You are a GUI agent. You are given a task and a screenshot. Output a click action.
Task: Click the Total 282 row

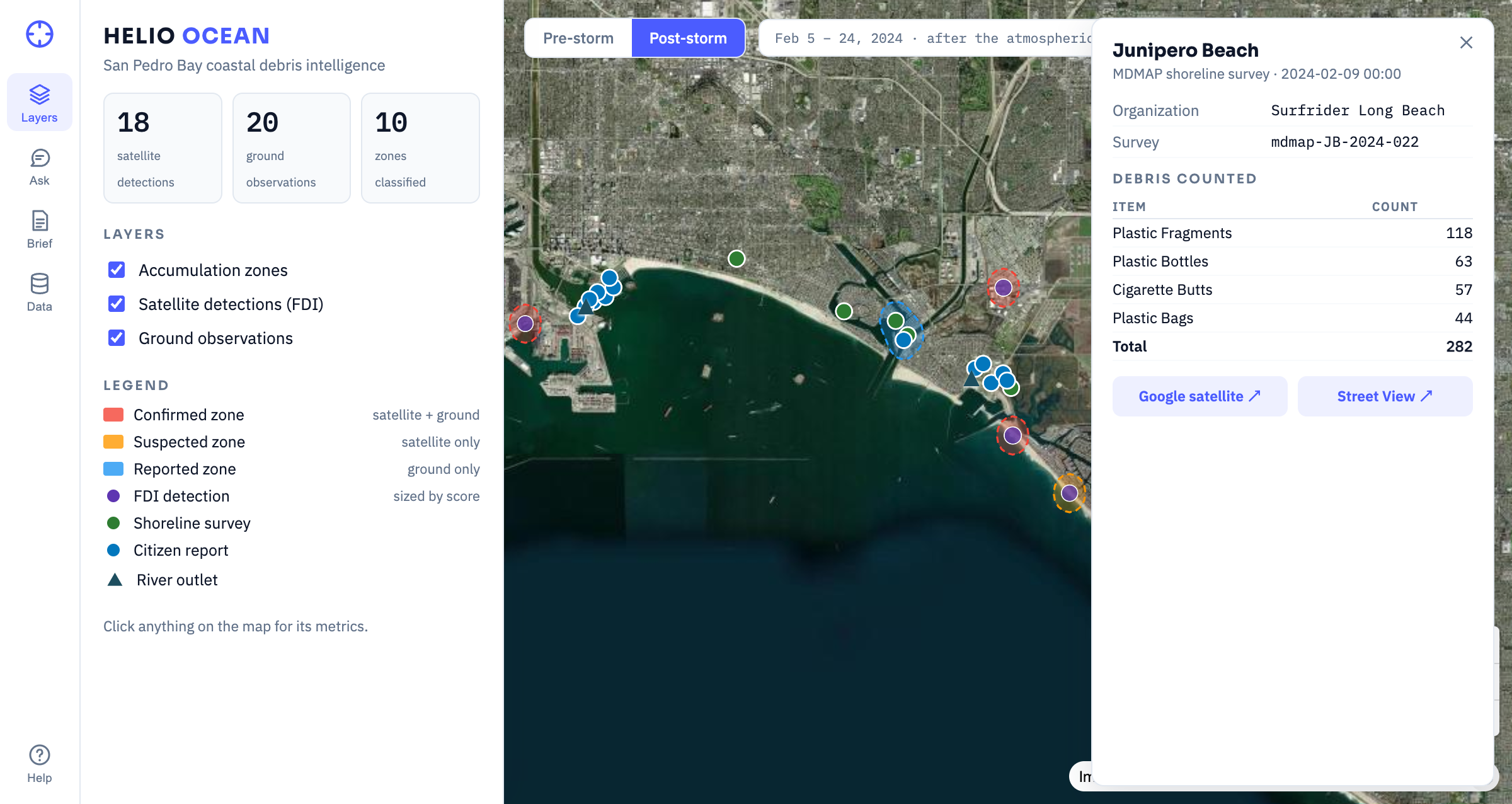pos(1292,347)
